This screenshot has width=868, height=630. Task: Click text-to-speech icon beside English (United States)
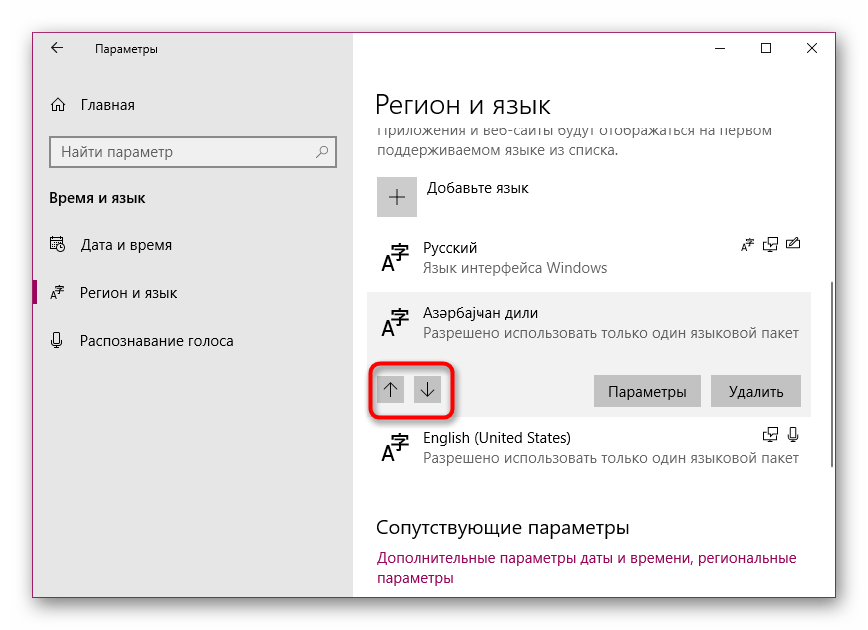pyautogui.click(x=770, y=435)
